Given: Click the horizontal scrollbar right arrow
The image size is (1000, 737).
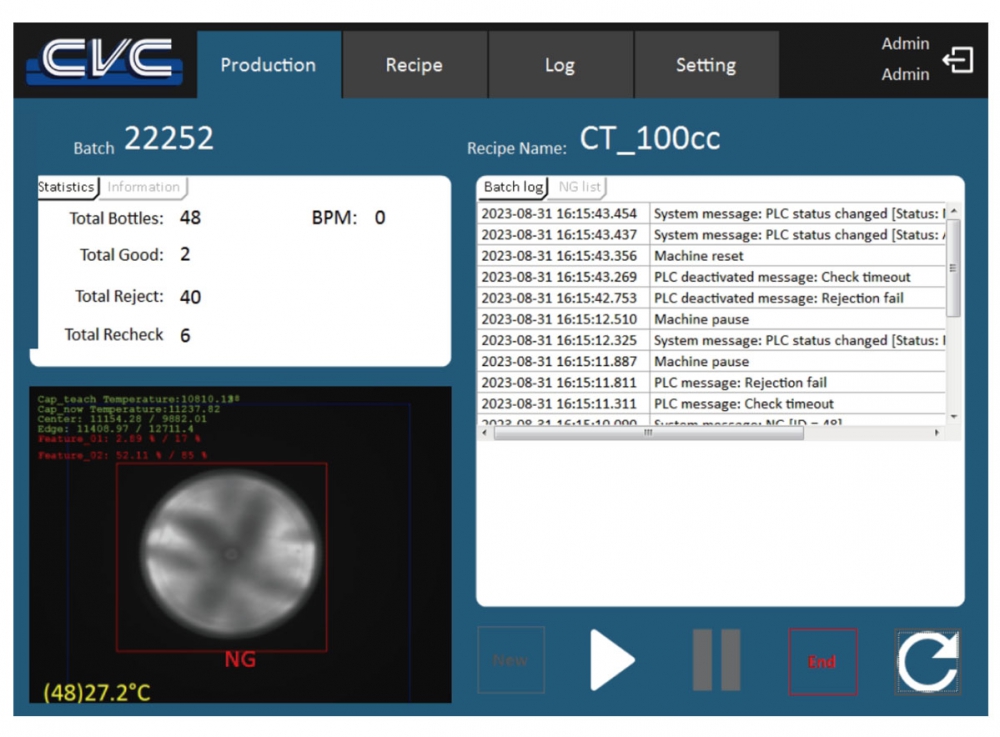Looking at the screenshot, I should (937, 433).
